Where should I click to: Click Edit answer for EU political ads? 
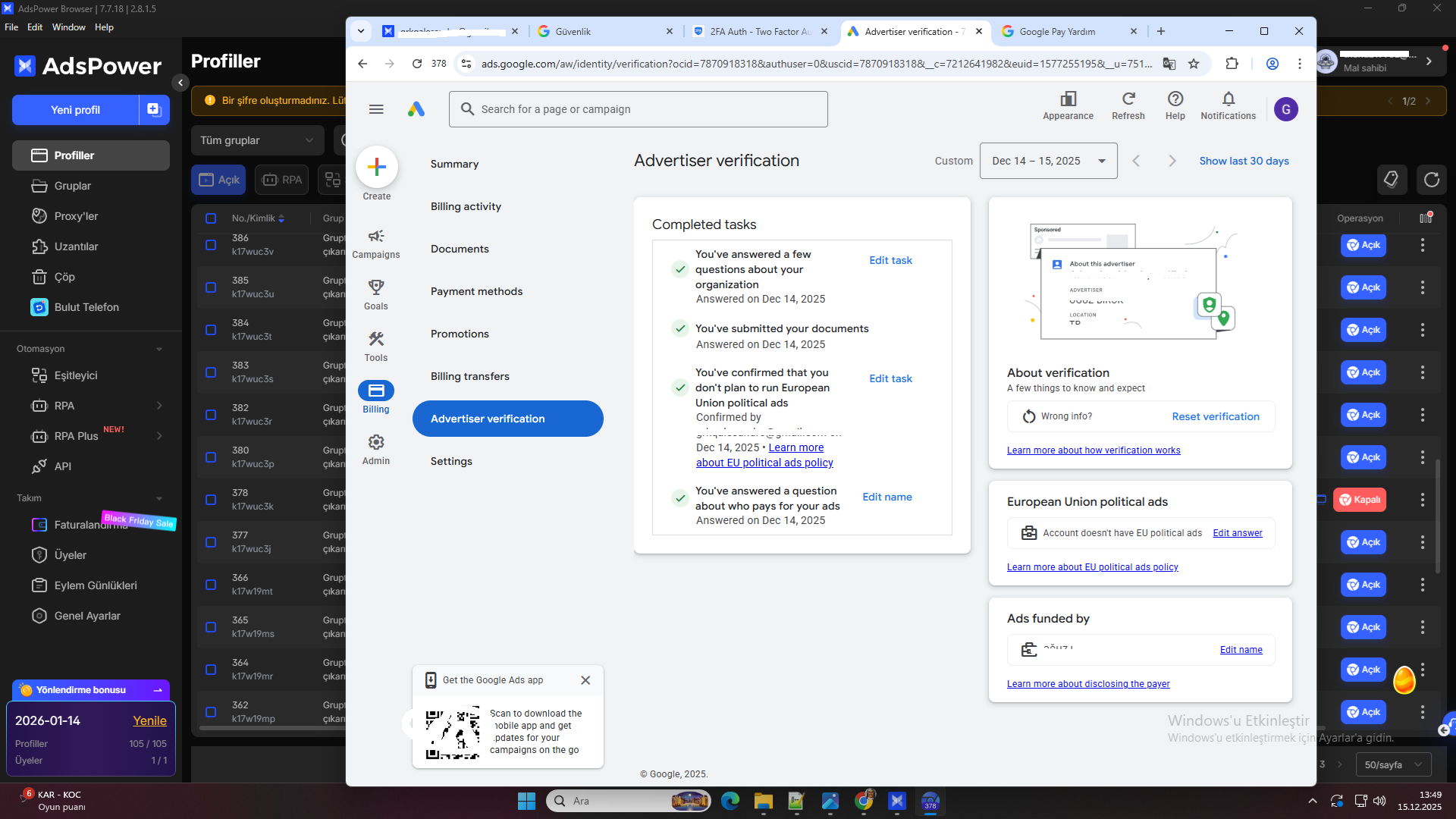click(1238, 533)
